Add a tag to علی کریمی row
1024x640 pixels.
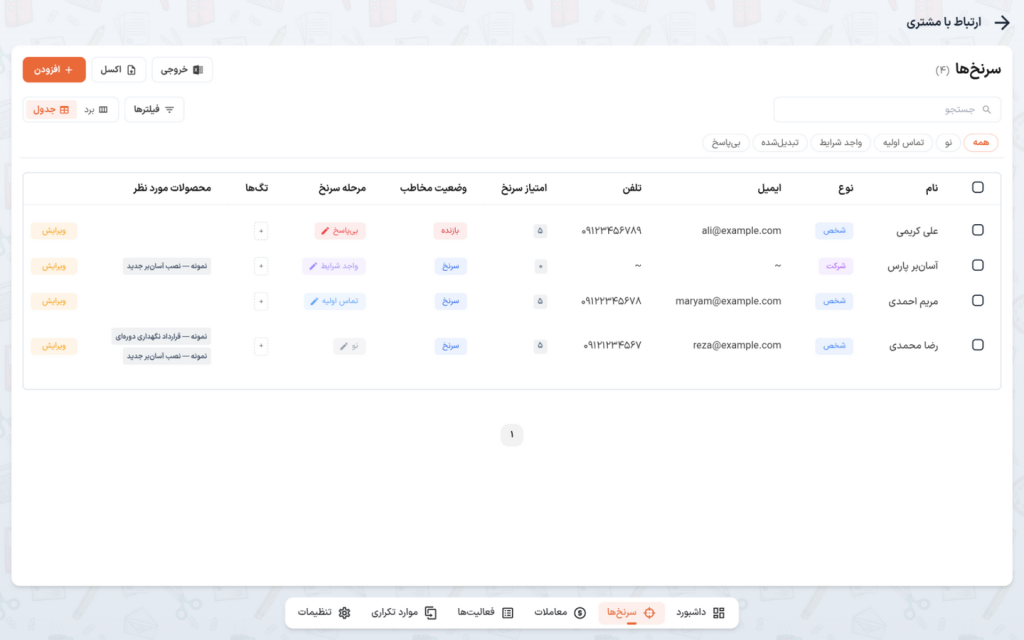coord(261,231)
